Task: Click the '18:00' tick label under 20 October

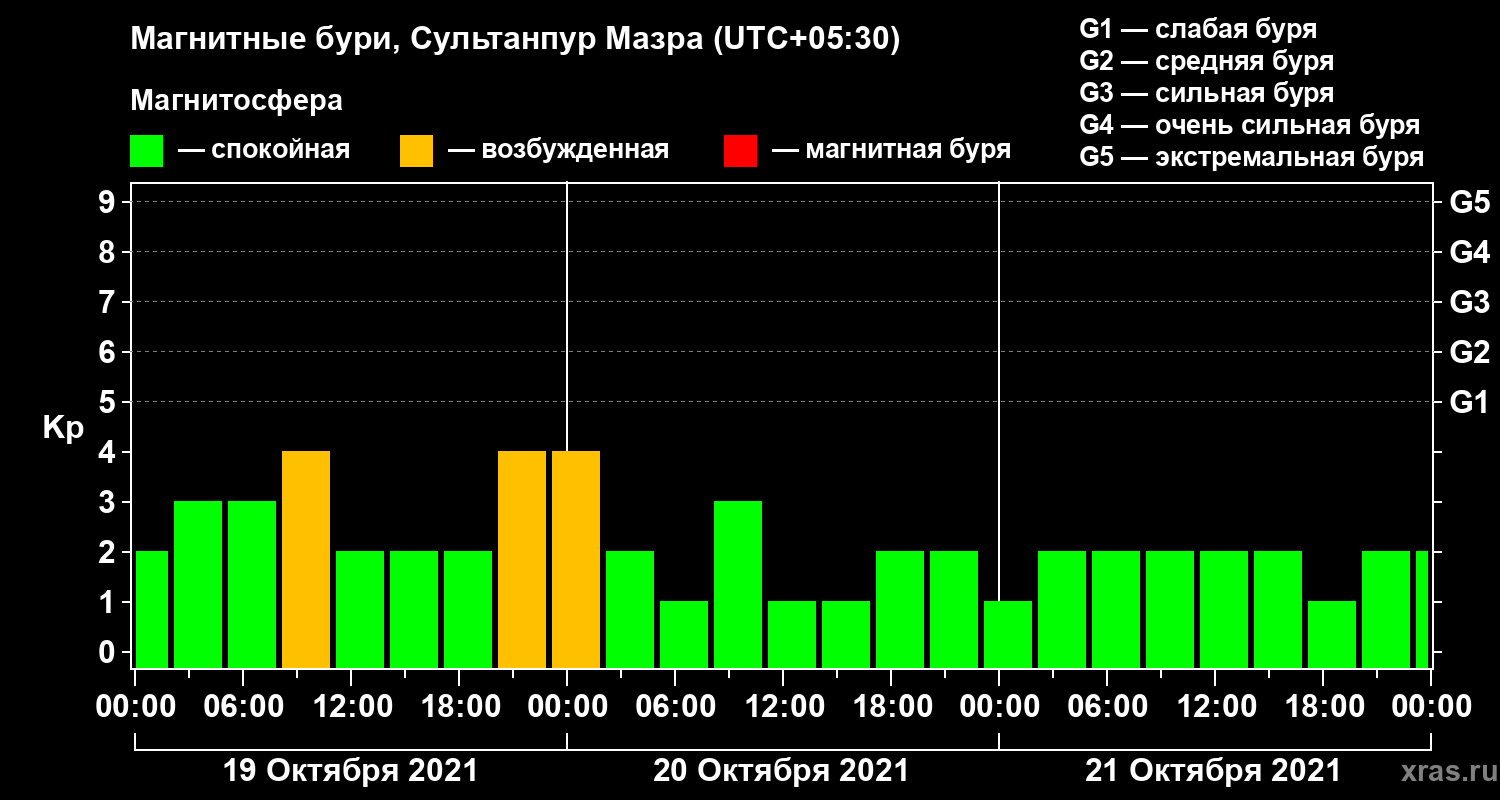Action: click(891, 707)
